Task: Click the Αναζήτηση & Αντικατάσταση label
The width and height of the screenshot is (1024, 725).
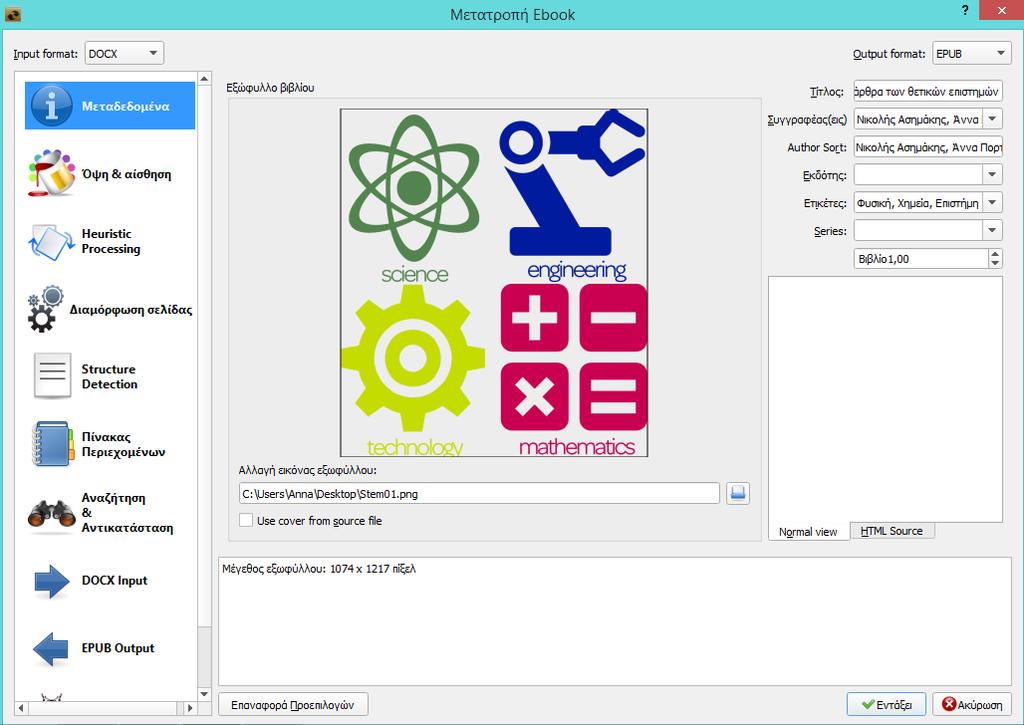Action: [127, 513]
